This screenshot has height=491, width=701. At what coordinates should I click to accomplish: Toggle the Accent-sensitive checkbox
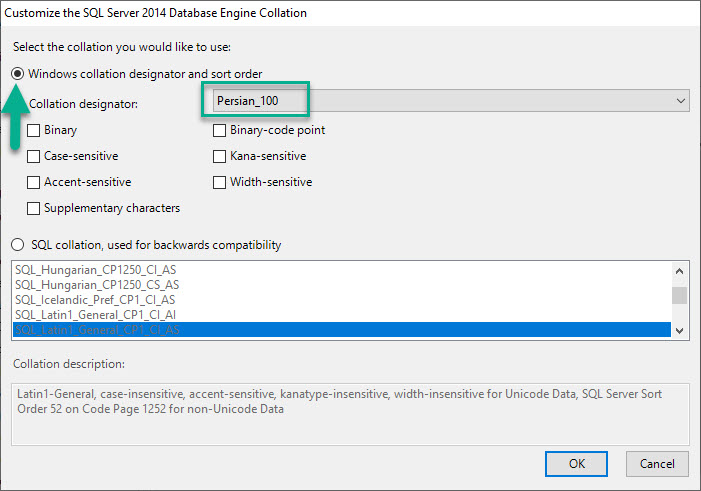tap(35, 182)
